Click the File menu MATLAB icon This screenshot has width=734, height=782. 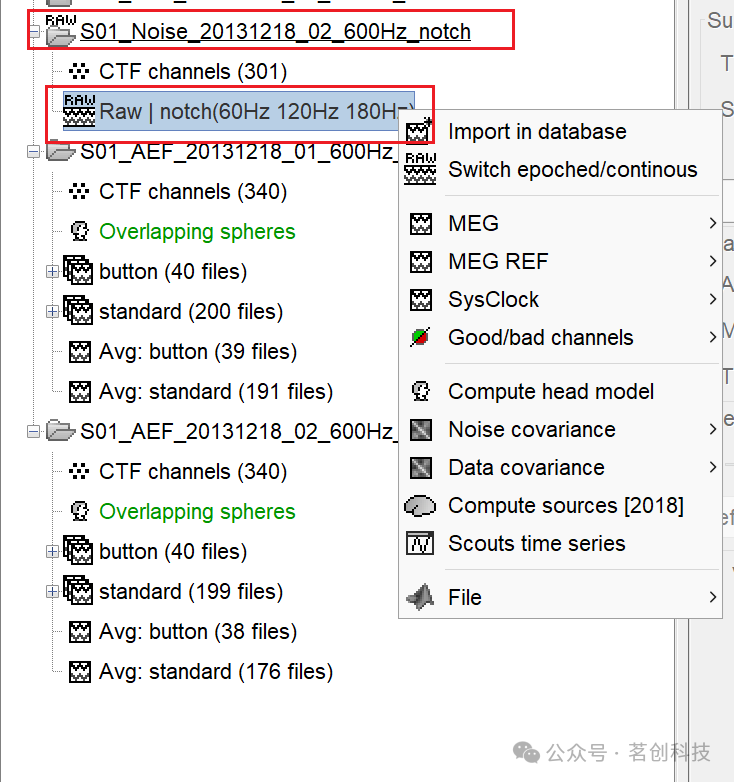coord(420,596)
